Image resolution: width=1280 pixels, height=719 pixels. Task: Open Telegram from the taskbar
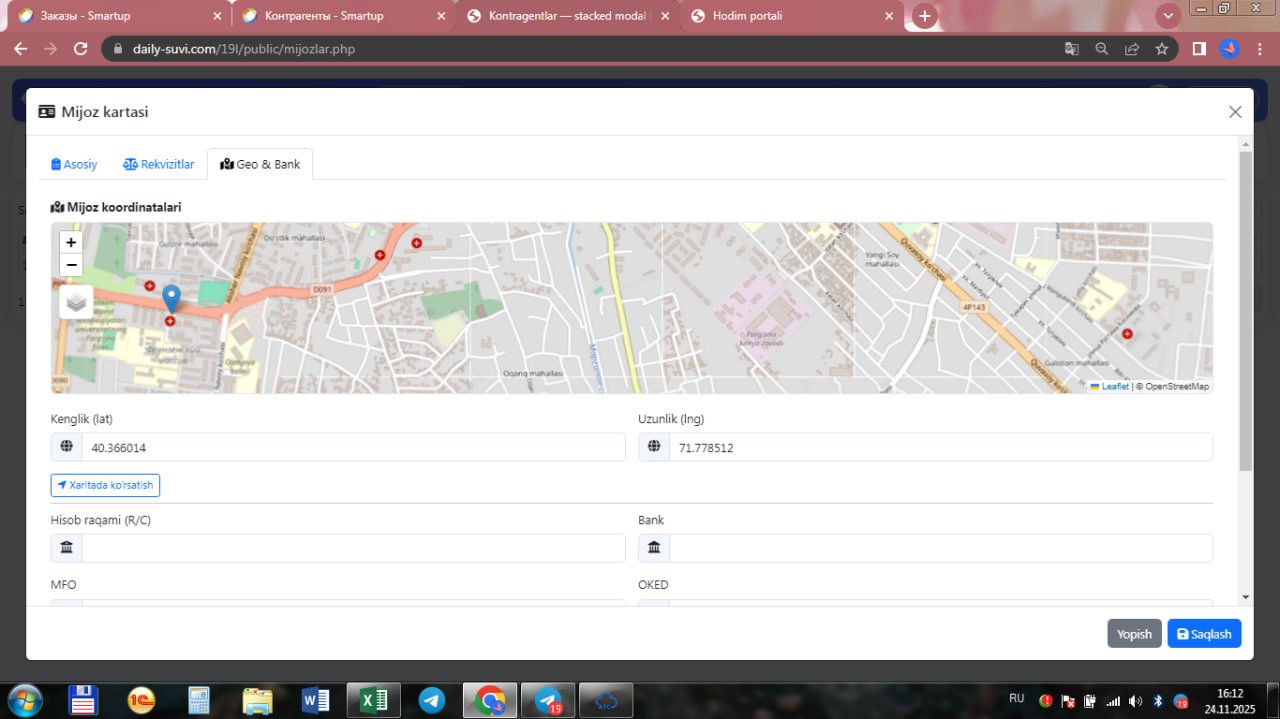[x=432, y=700]
